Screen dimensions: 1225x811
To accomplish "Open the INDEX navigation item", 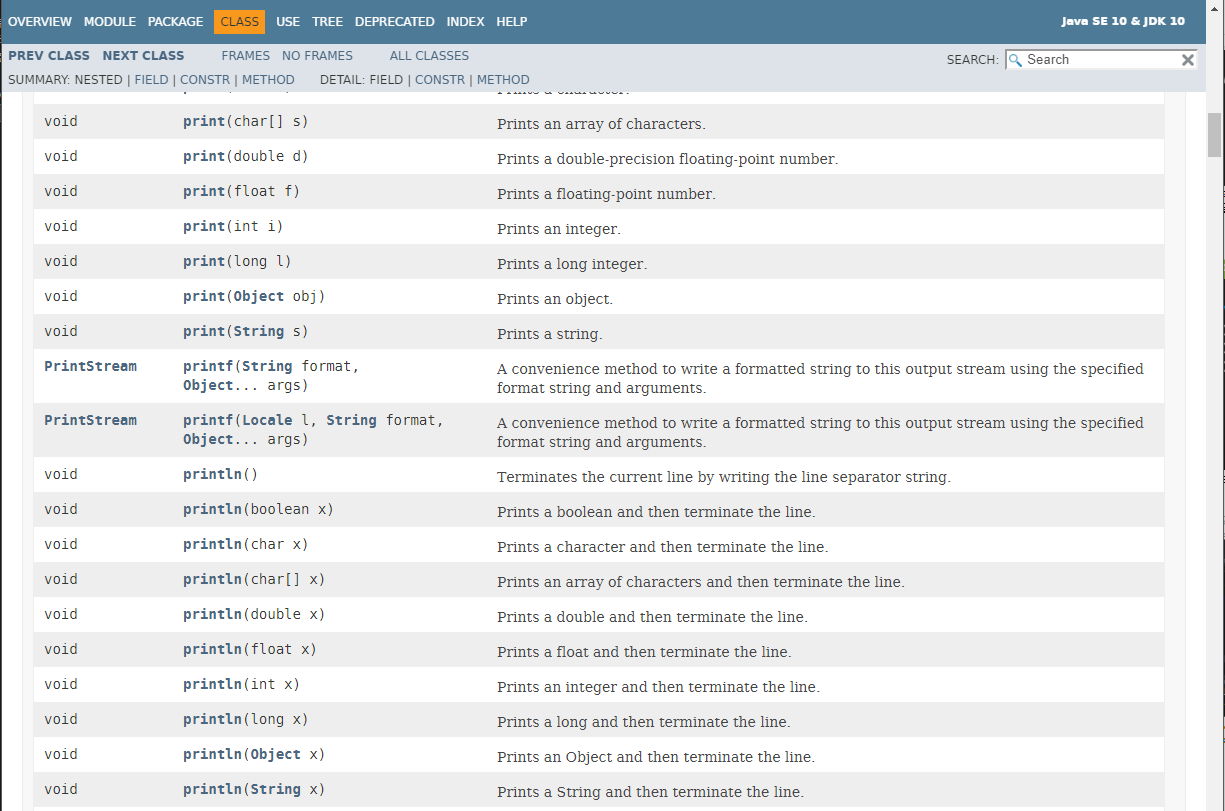I will 465,21.
